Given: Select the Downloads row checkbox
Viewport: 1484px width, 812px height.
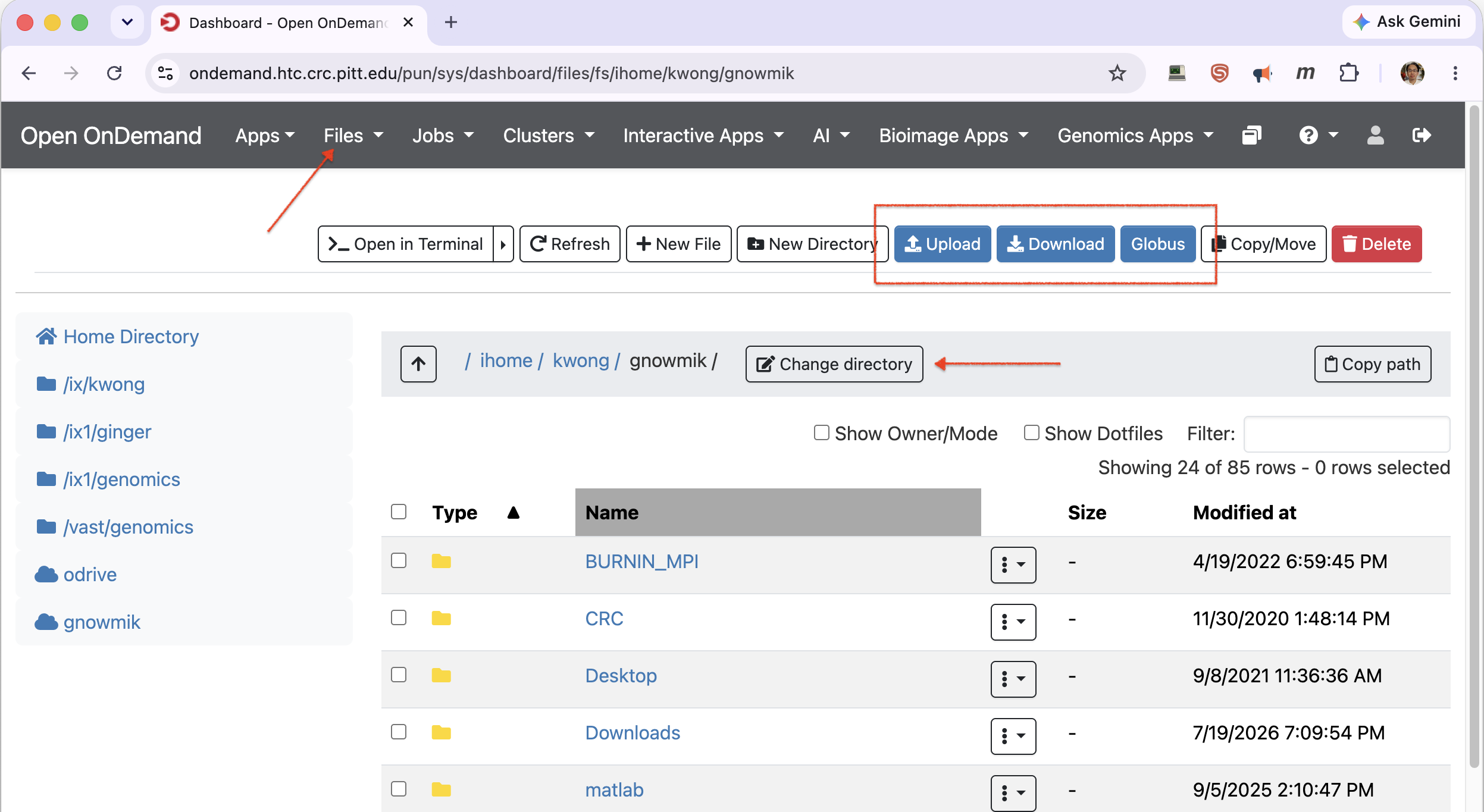Looking at the screenshot, I should tap(399, 732).
